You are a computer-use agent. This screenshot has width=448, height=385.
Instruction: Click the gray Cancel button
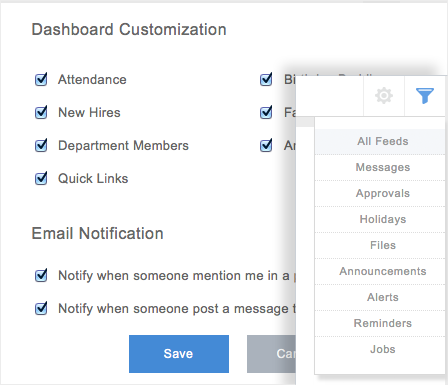(x=271, y=354)
